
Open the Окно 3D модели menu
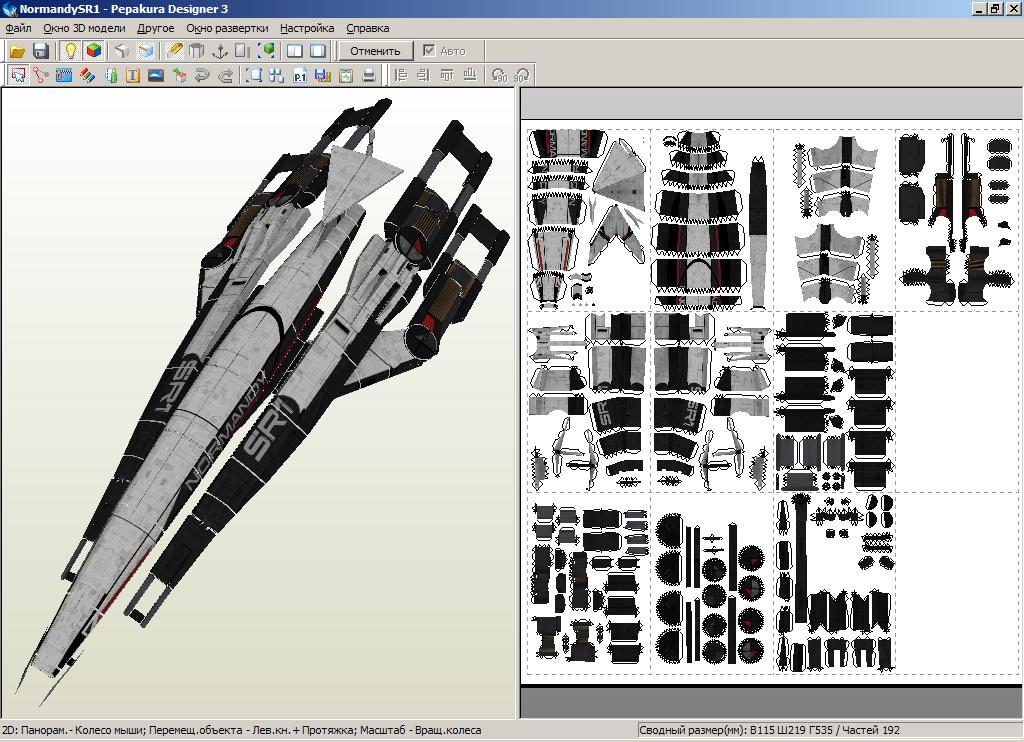click(x=84, y=28)
